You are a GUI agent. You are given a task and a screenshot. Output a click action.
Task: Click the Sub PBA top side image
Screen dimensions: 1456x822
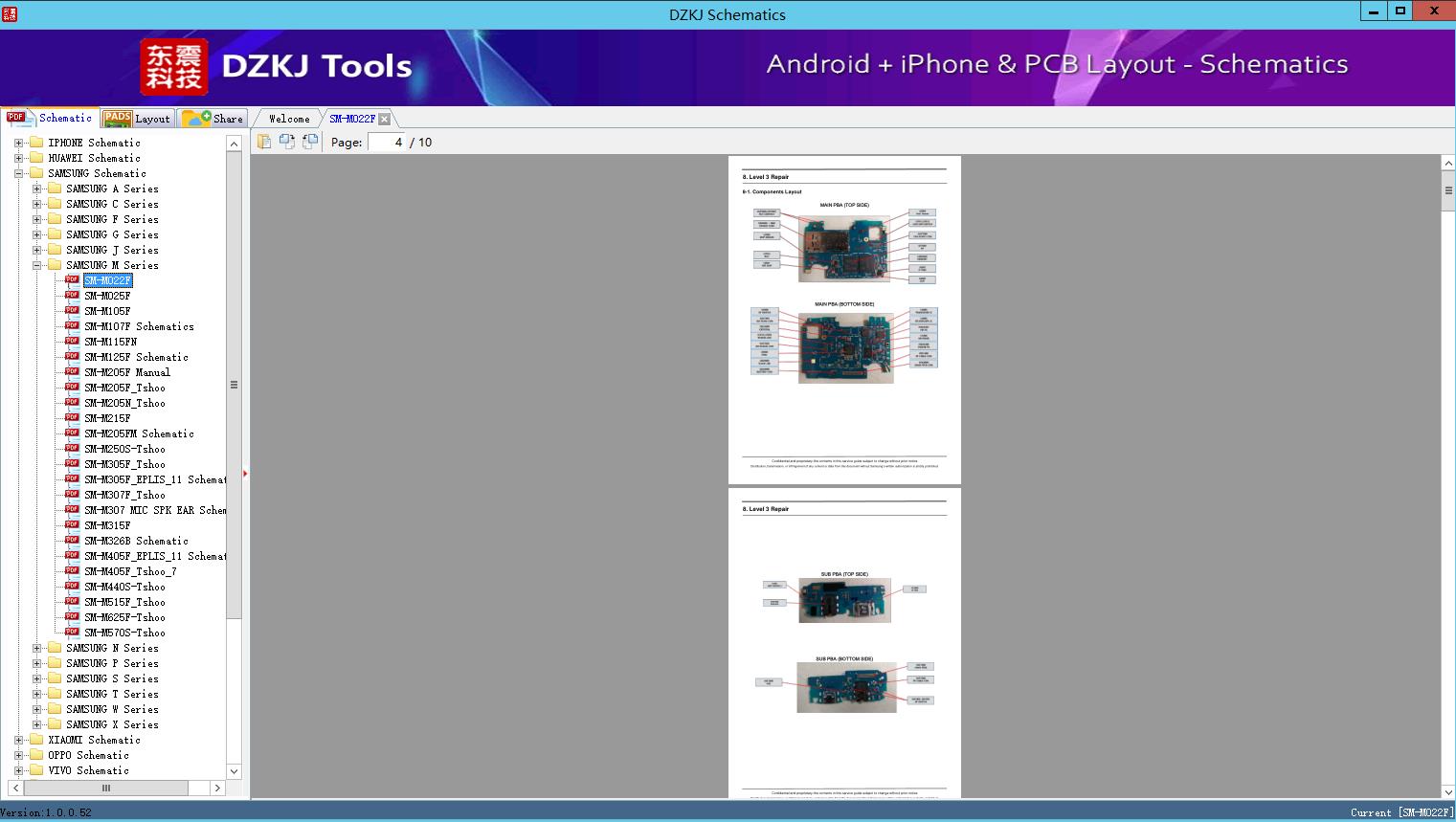coord(844,600)
